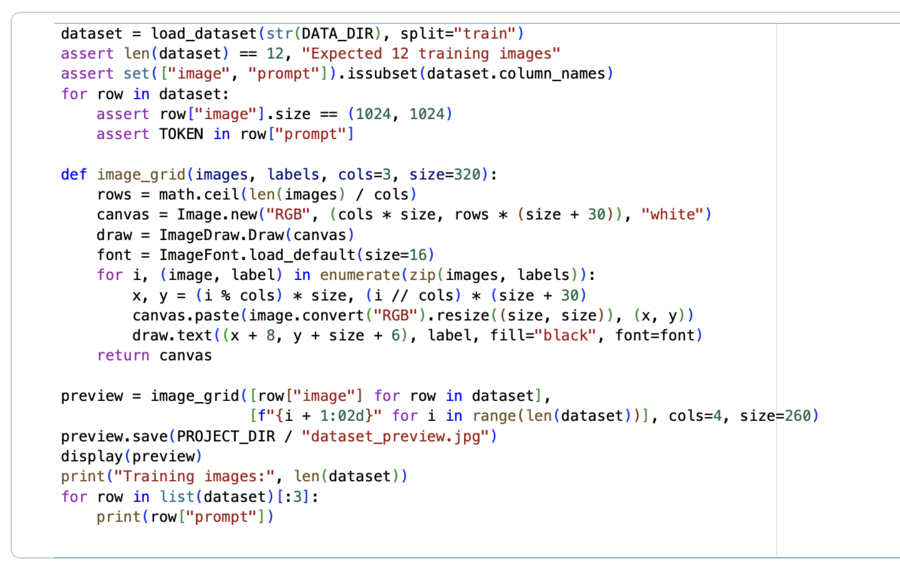The height and width of the screenshot is (568, 900).
Task: Click the line 'for i, (image, label) in enumerate(zip(images, labels)):'
Action: [346, 275]
